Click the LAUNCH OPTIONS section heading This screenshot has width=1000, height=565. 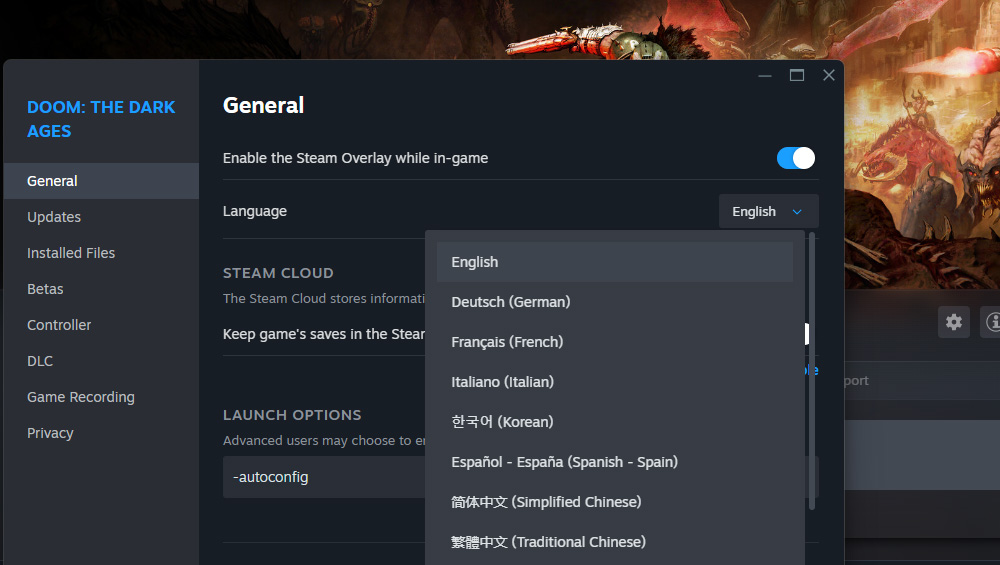tap(292, 415)
